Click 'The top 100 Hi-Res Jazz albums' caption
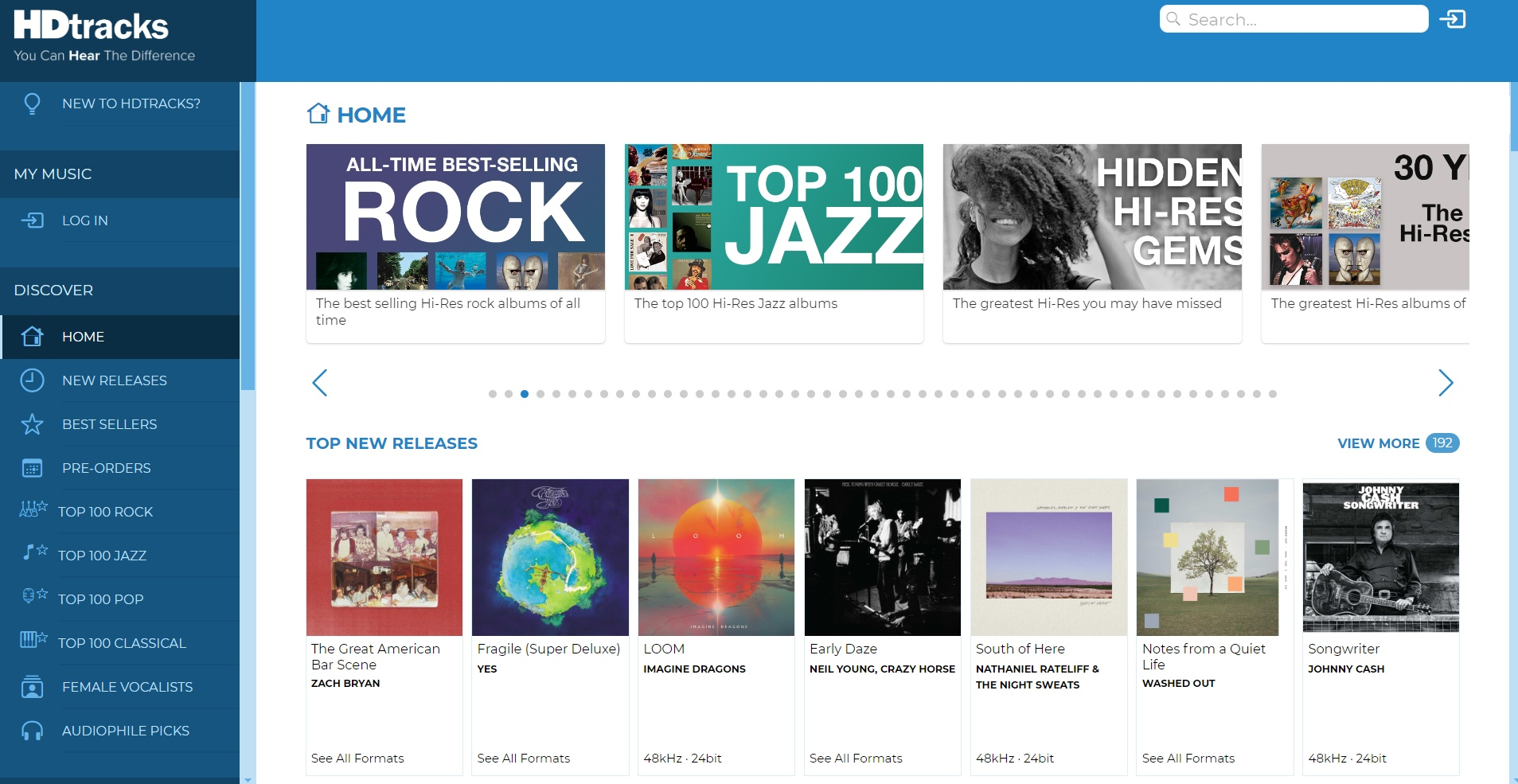This screenshot has height=784, width=1518. 736,303
